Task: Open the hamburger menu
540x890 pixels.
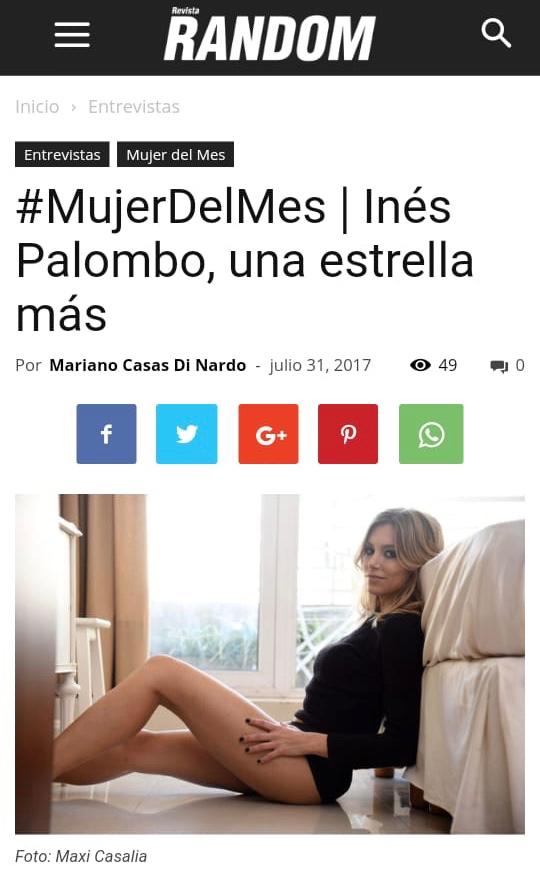Action: 72,35
